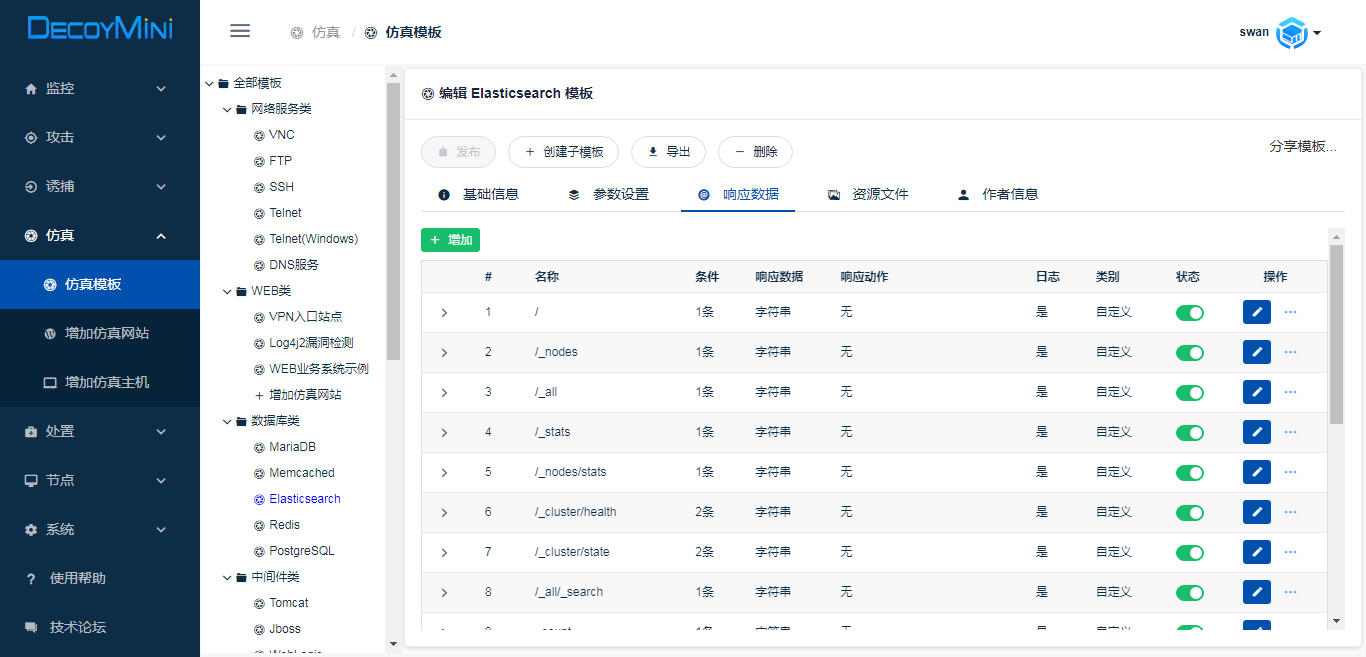Click the swan user avatar icon
1366x657 pixels.
click(1292, 33)
